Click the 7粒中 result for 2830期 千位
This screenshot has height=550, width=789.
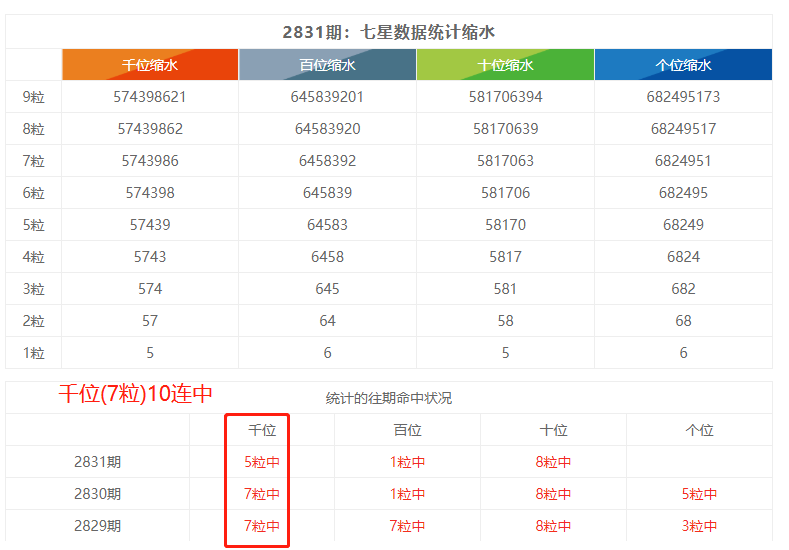click(x=262, y=494)
